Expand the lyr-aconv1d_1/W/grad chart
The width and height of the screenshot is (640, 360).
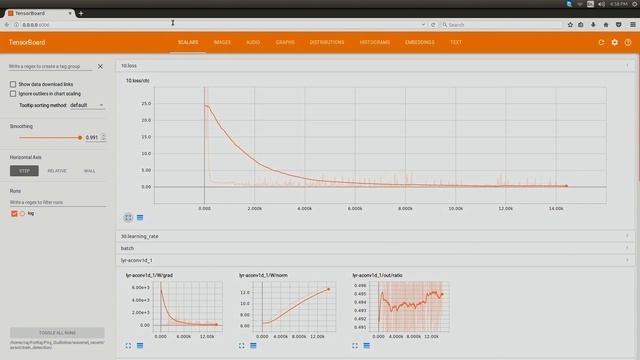pyautogui.click(x=128, y=345)
